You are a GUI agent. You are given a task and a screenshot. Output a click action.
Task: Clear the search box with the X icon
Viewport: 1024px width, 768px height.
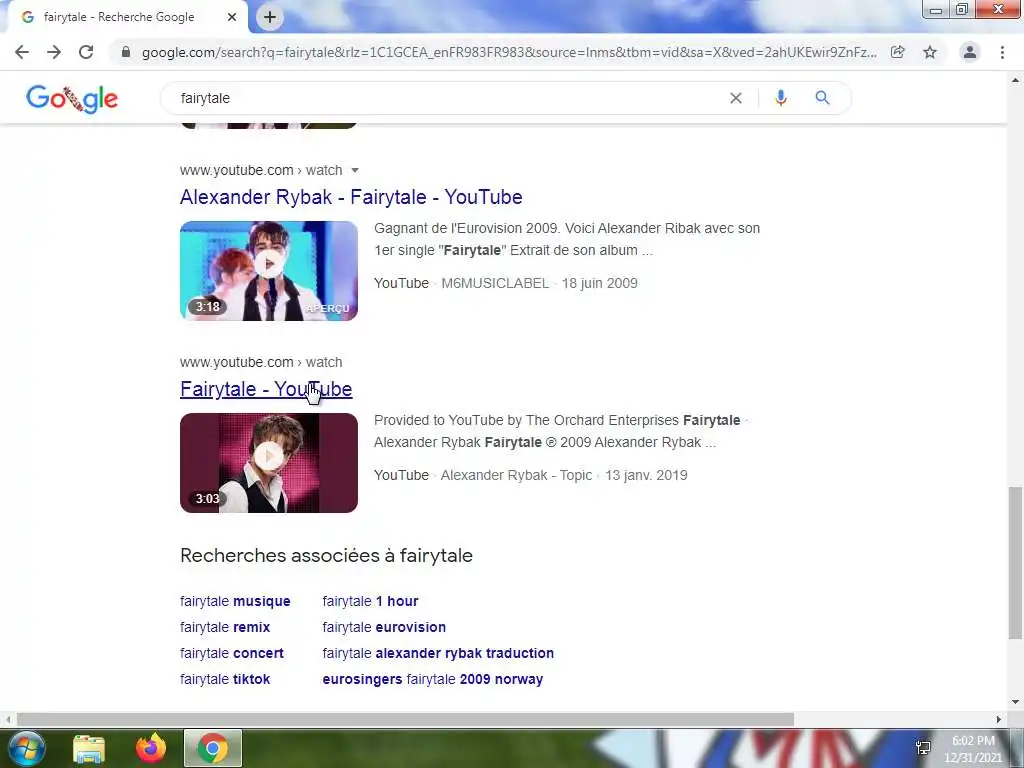[x=736, y=98]
